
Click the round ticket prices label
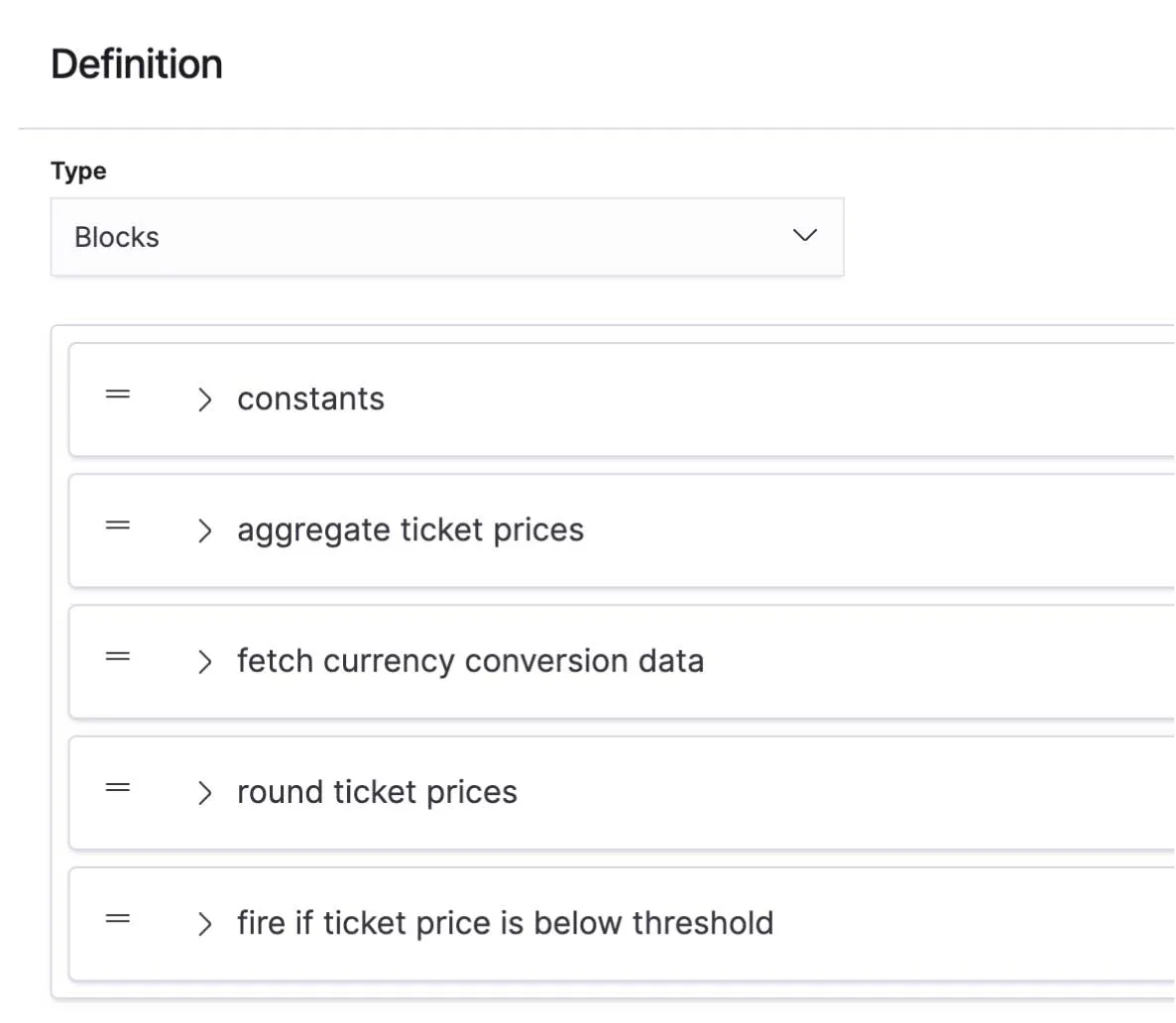pos(377,792)
